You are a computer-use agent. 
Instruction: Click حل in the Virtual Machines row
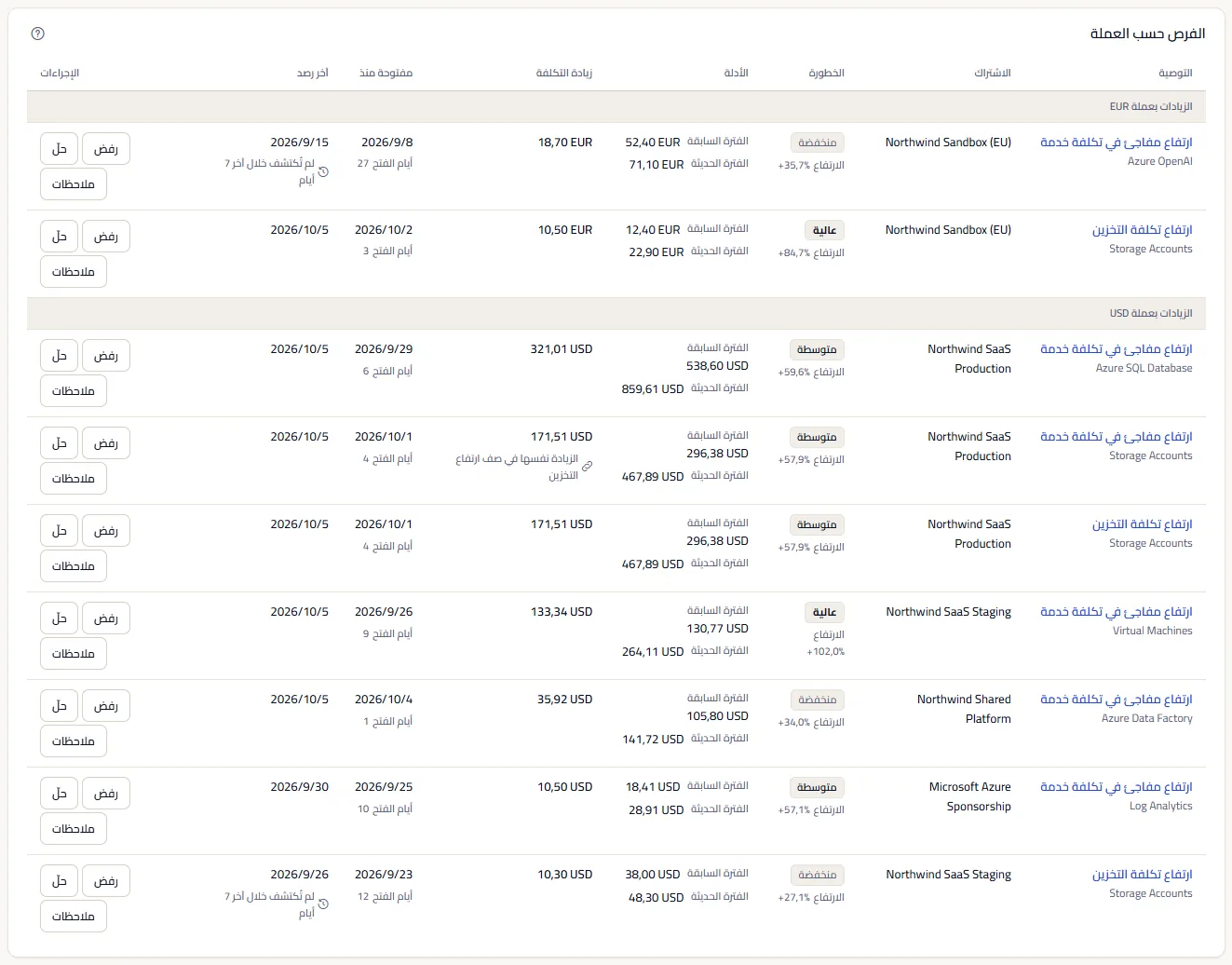(x=59, y=618)
